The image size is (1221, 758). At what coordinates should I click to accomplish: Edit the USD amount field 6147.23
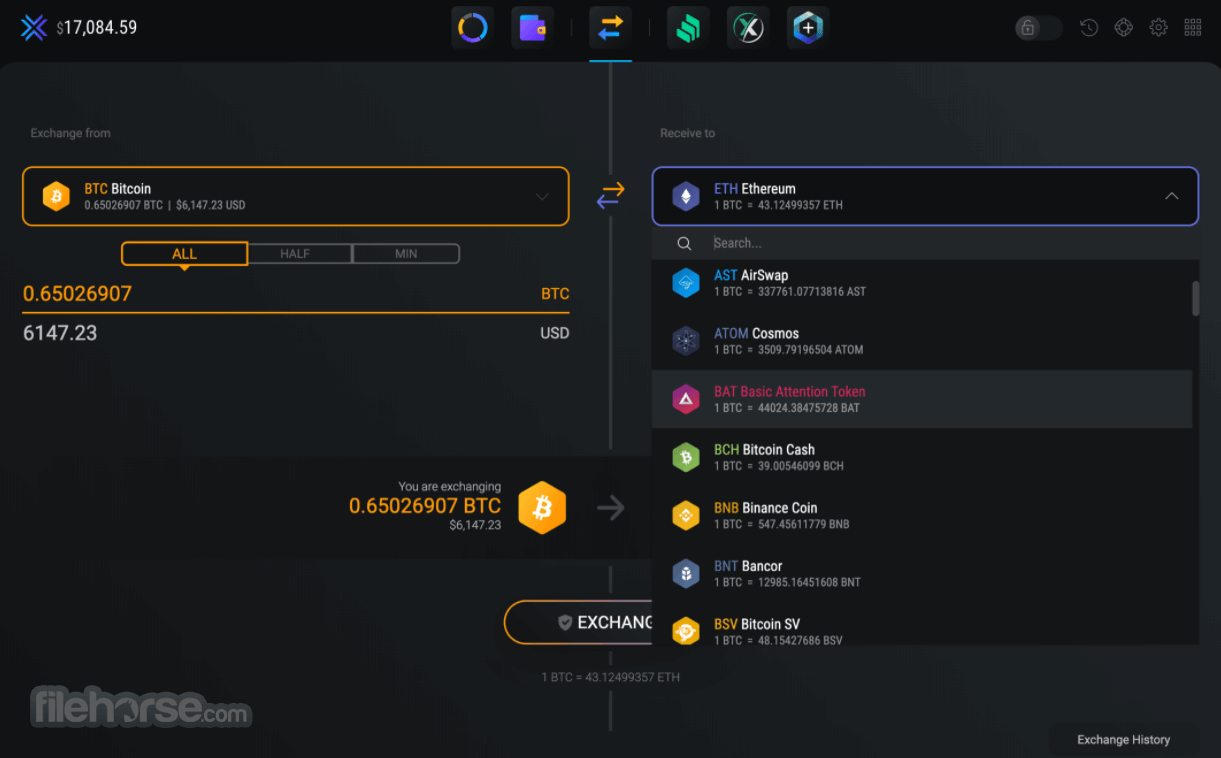click(296, 333)
